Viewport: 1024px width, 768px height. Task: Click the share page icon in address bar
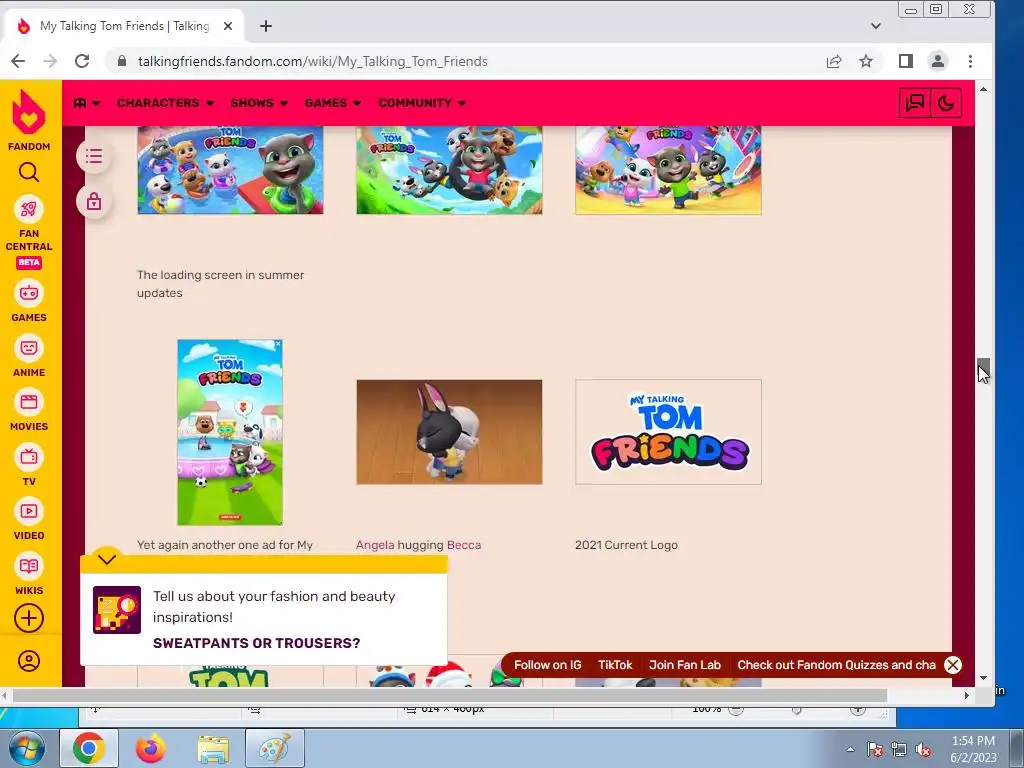(x=834, y=61)
